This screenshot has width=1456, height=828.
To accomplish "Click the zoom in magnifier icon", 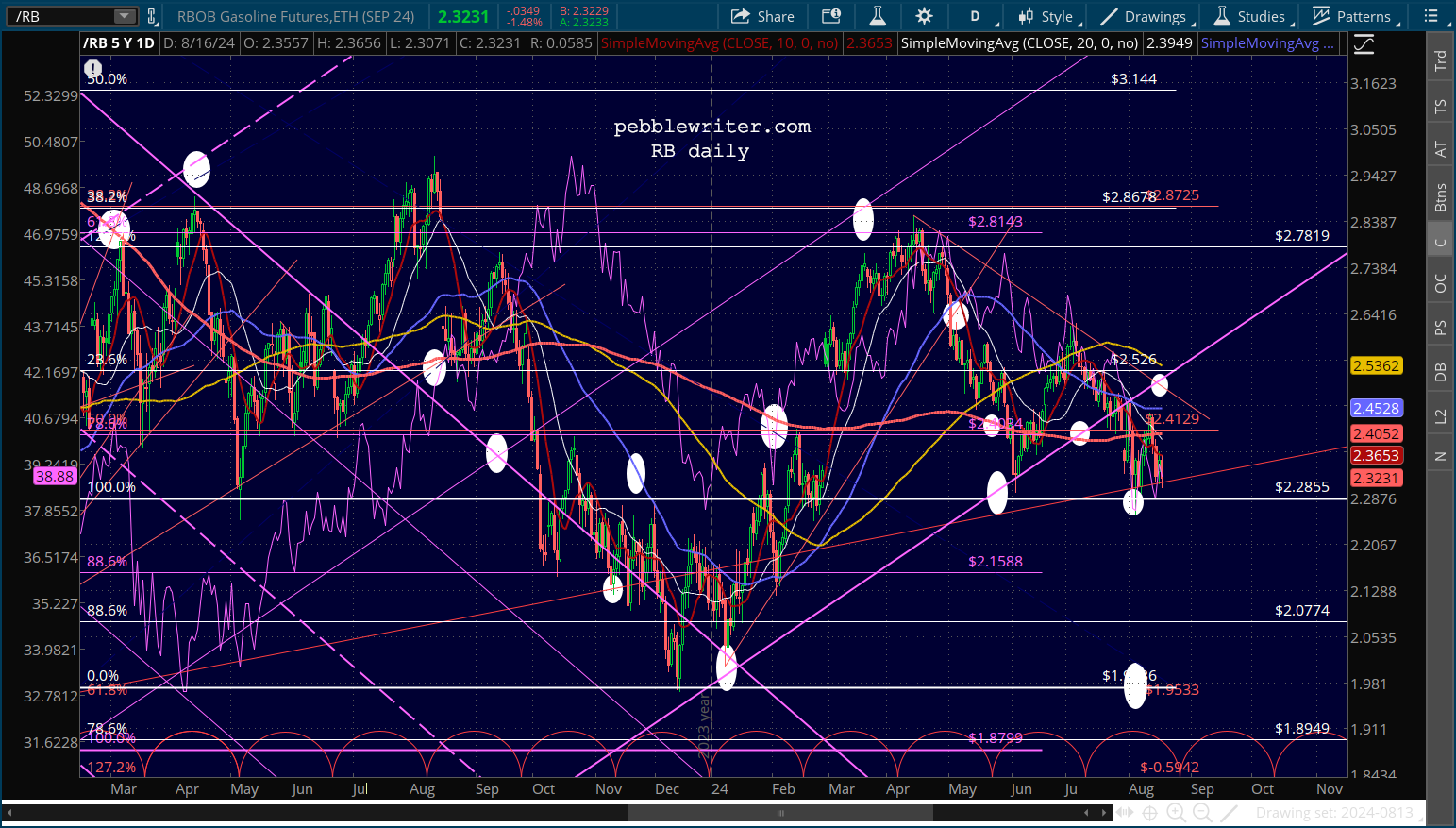I will tap(1176, 813).
